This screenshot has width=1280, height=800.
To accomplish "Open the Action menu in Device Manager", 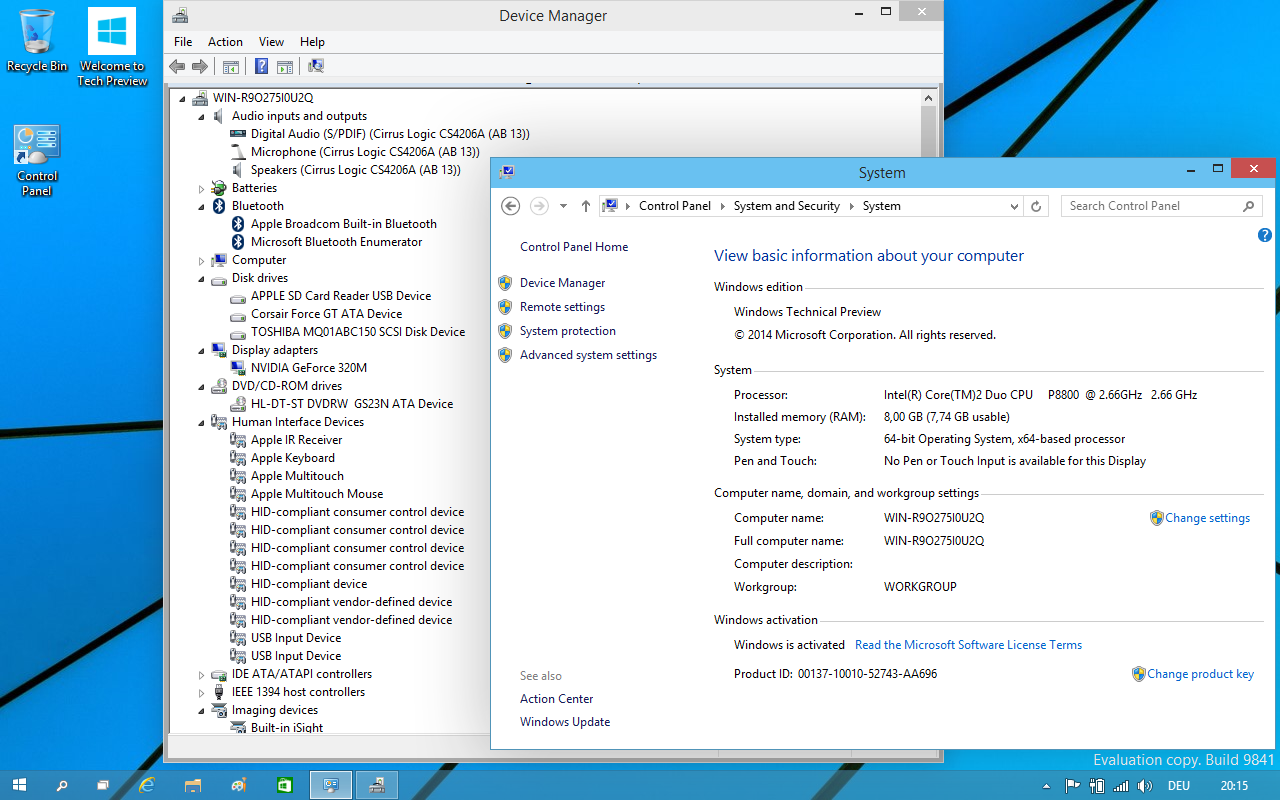I will (x=225, y=42).
